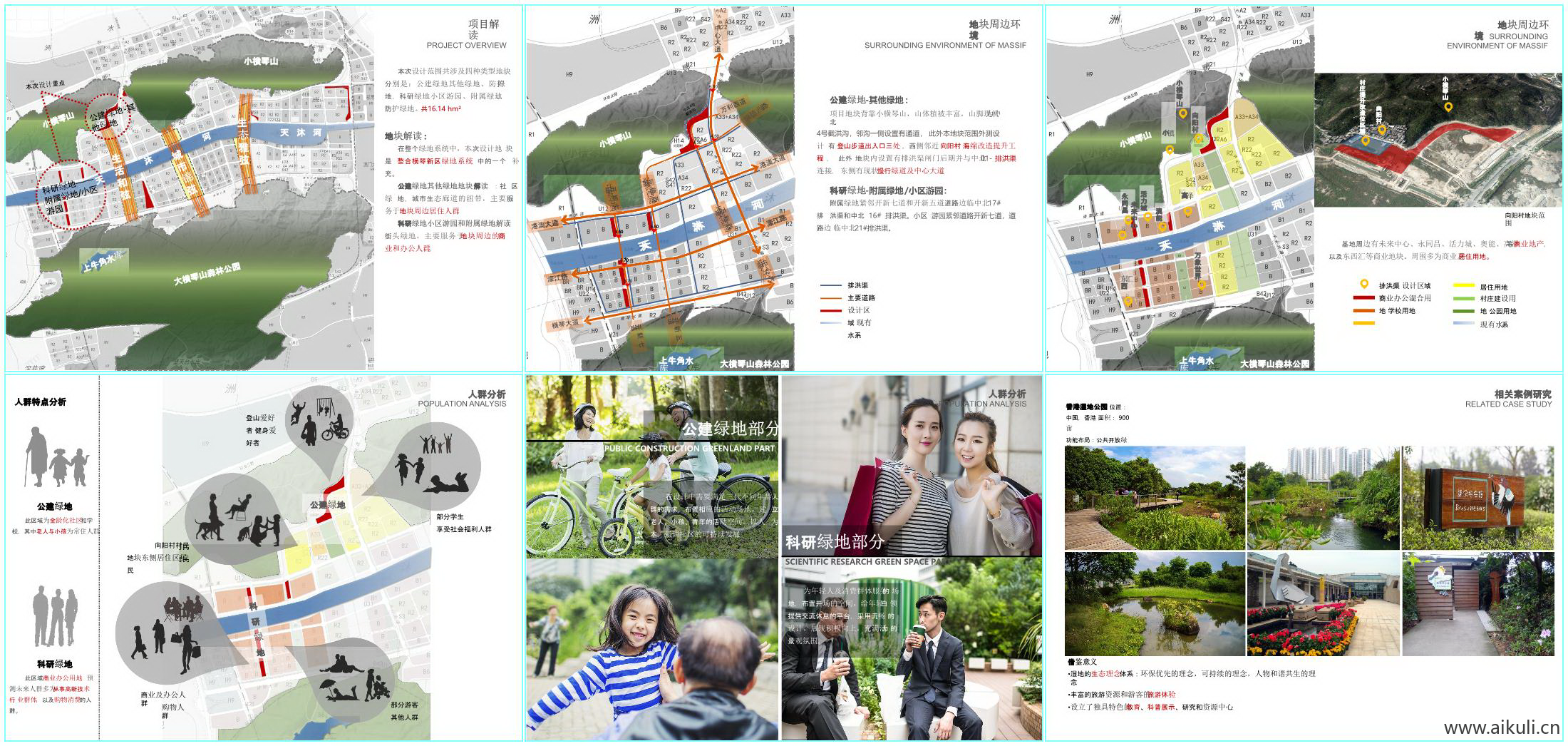Open the flower garden bird sculpture photo
The height and width of the screenshot is (746, 1568).
[x=1324, y=603]
